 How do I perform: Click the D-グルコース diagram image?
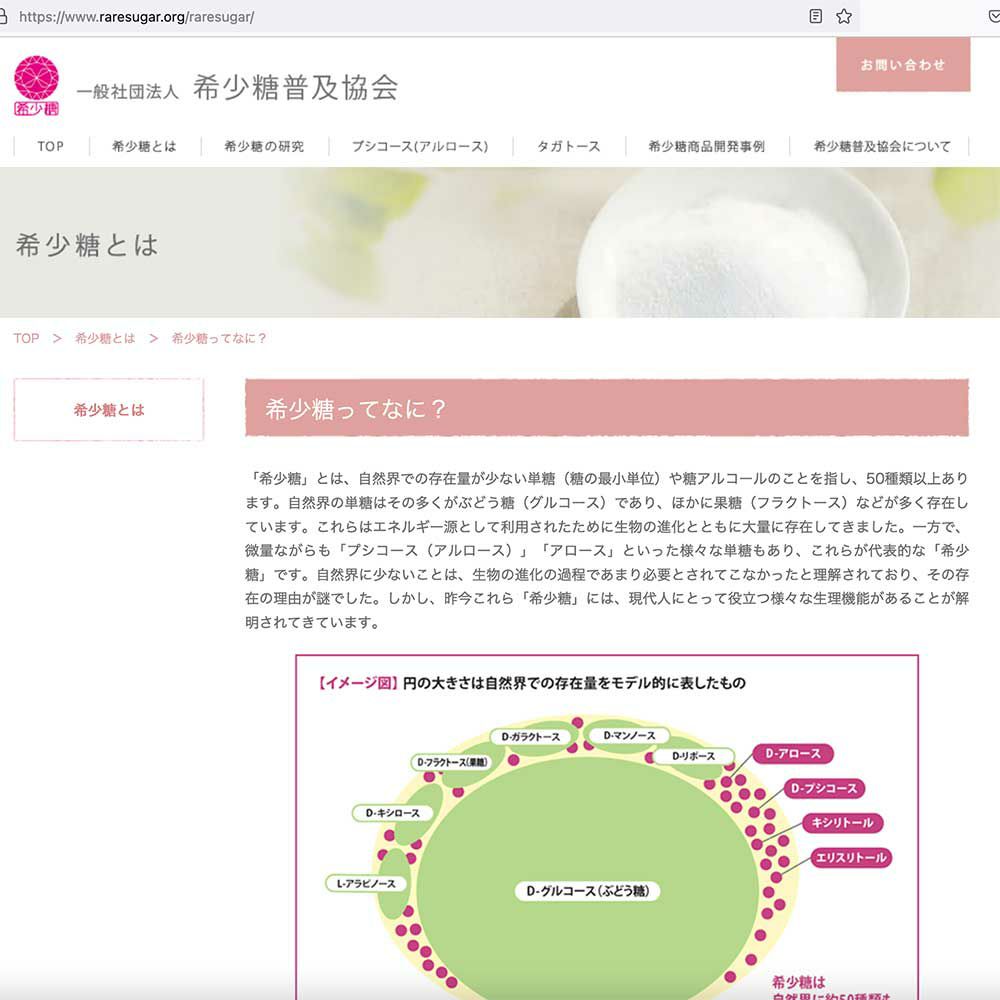point(607,827)
